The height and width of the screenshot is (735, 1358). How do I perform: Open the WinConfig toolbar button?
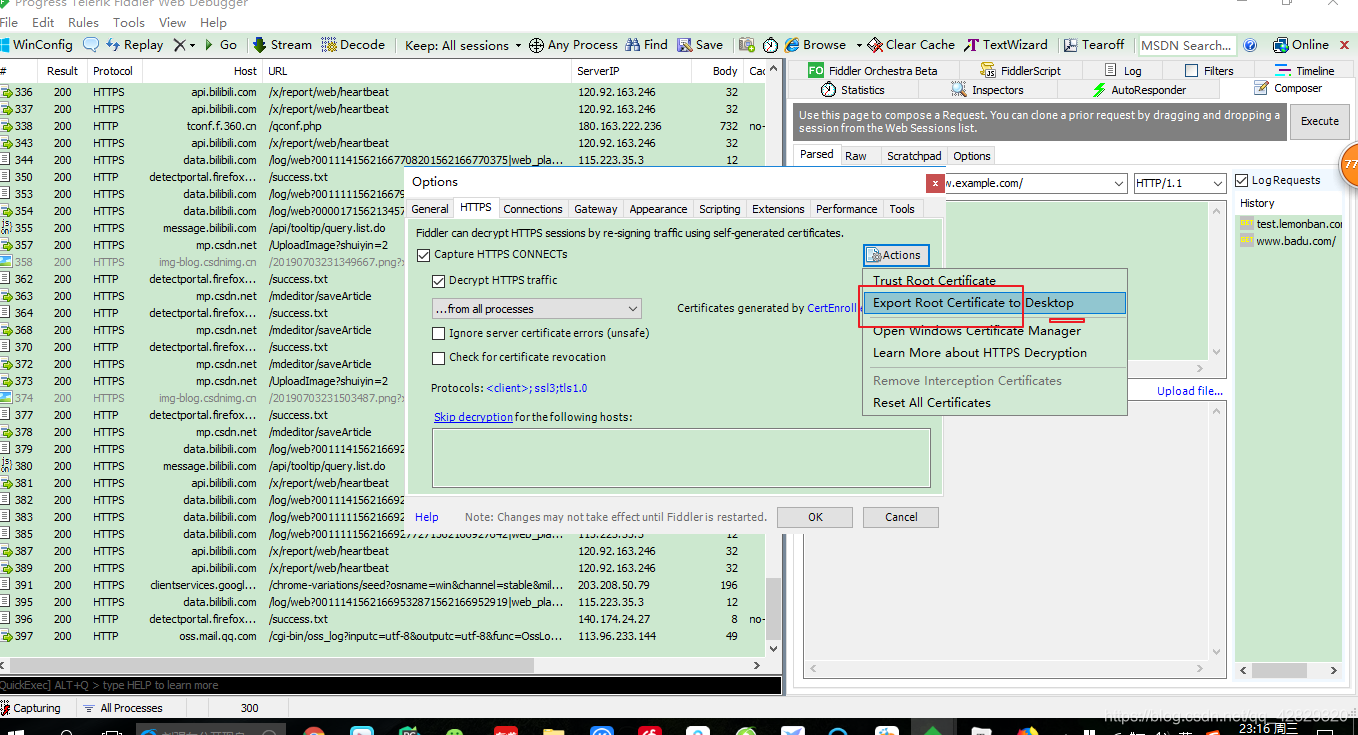(x=37, y=45)
